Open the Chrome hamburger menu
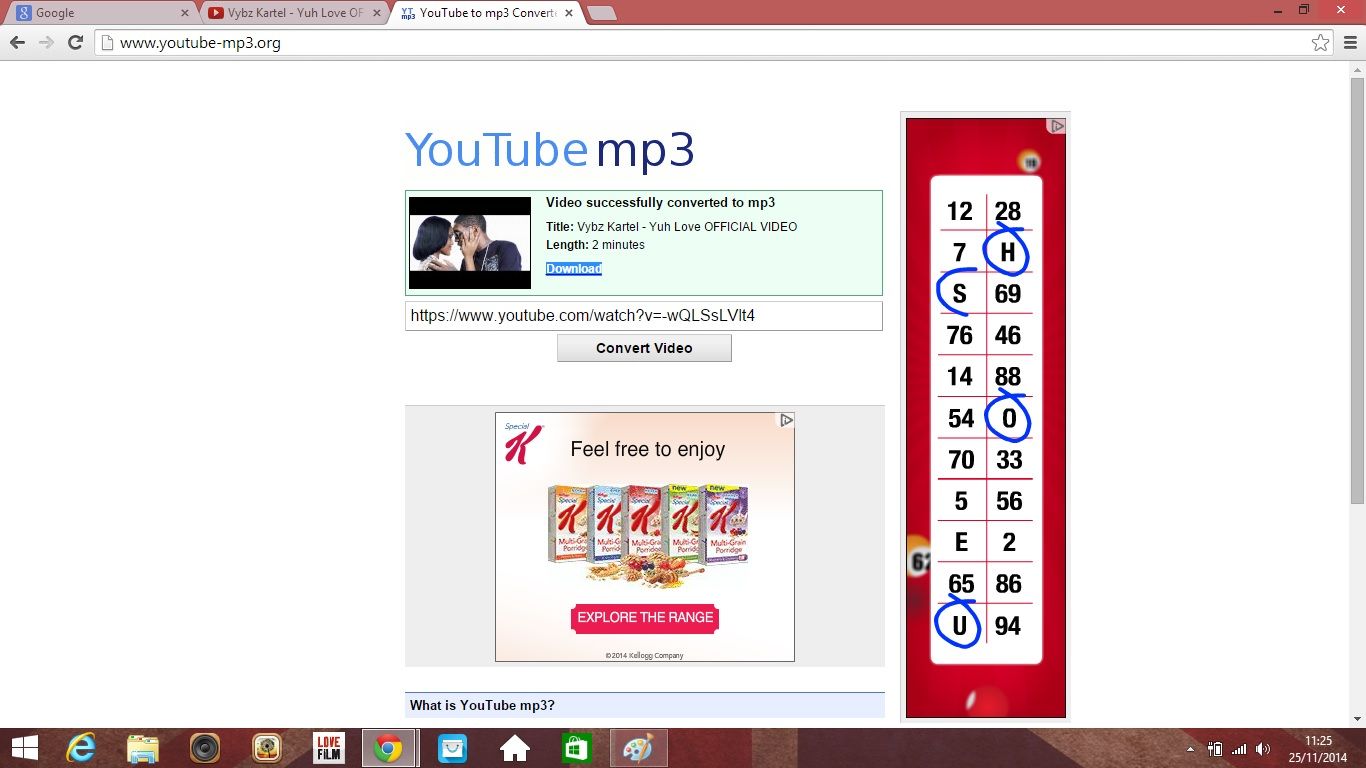The image size is (1366, 768). coord(1349,43)
